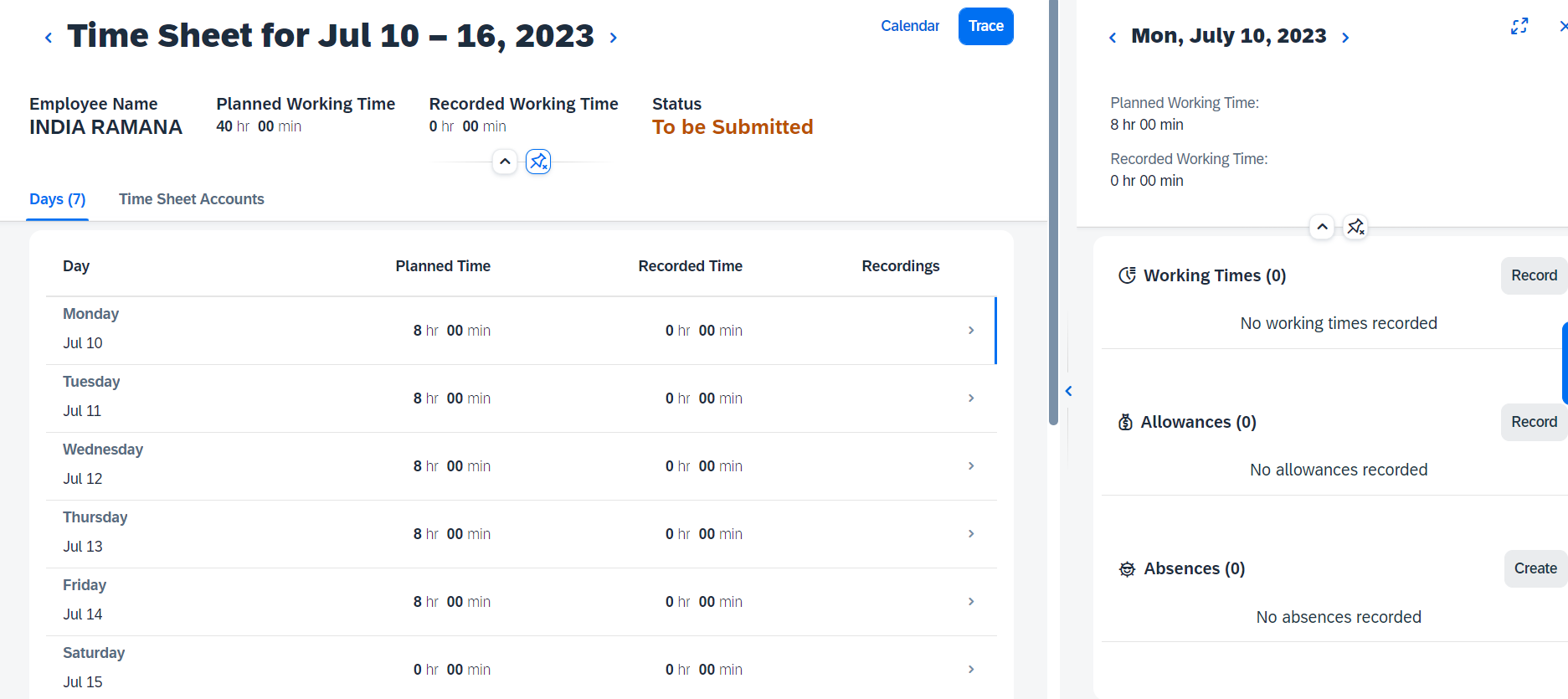The height and width of the screenshot is (699, 1568).
Task: Record a new allowance
Action: point(1534,422)
